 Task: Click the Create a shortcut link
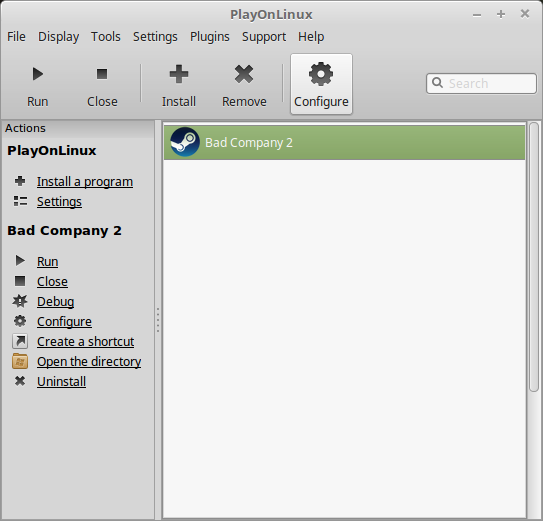[x=85, y=342]
